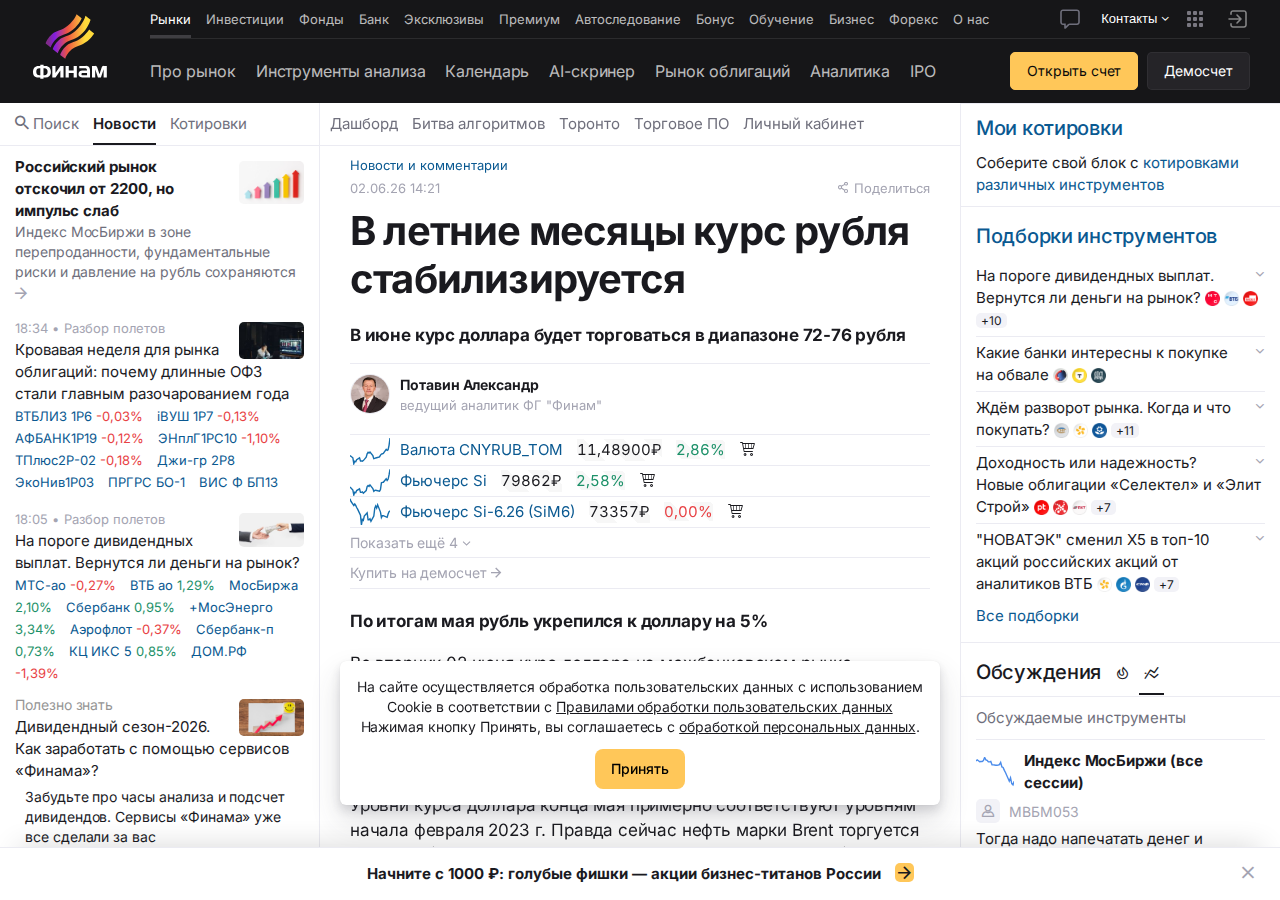Viewport: 1280px width, 900px height.
Task: Click the МосБиржа ticker quote
Action: point(263,585)
